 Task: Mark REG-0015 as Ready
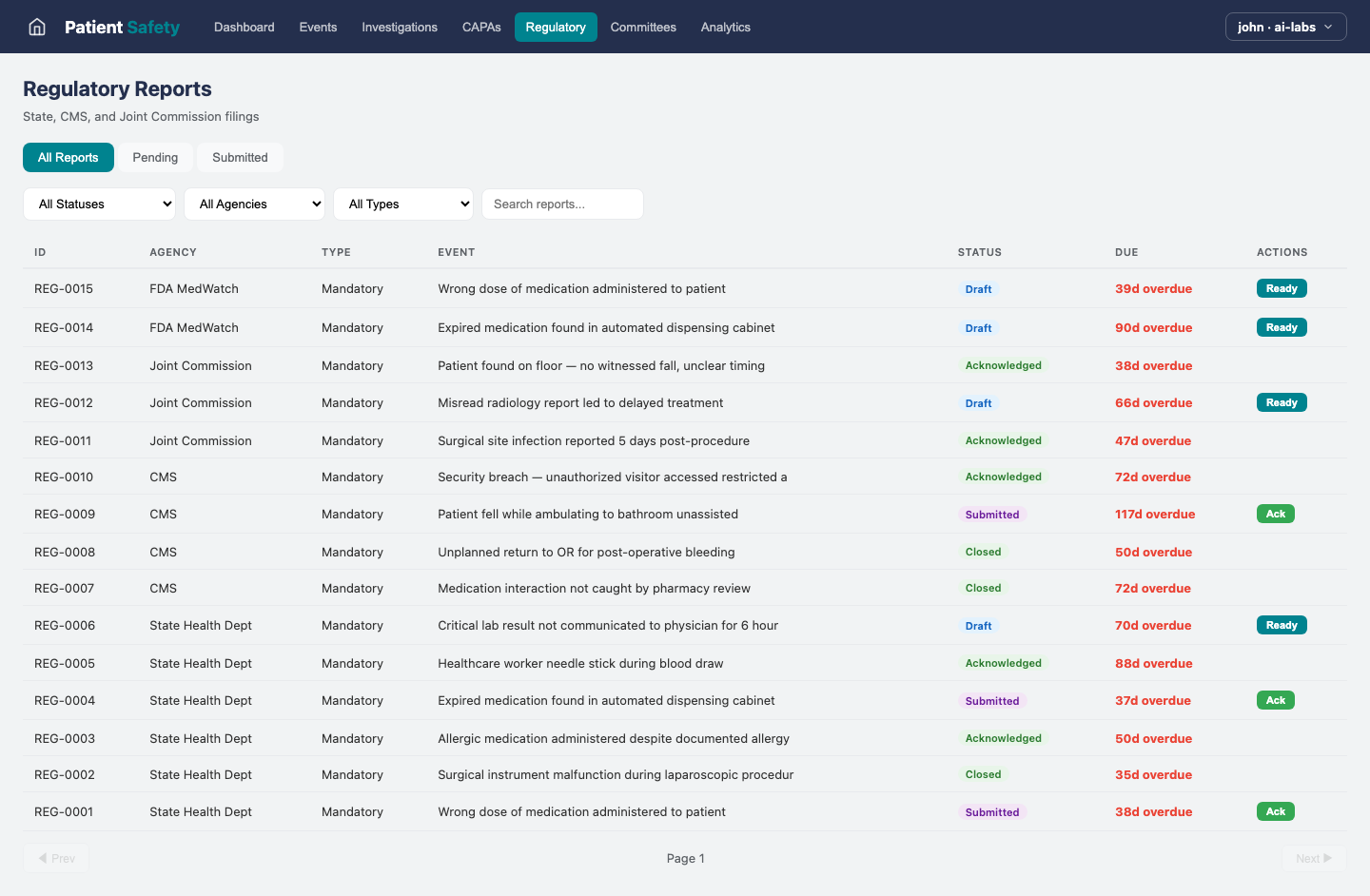tap(1281, 288)
